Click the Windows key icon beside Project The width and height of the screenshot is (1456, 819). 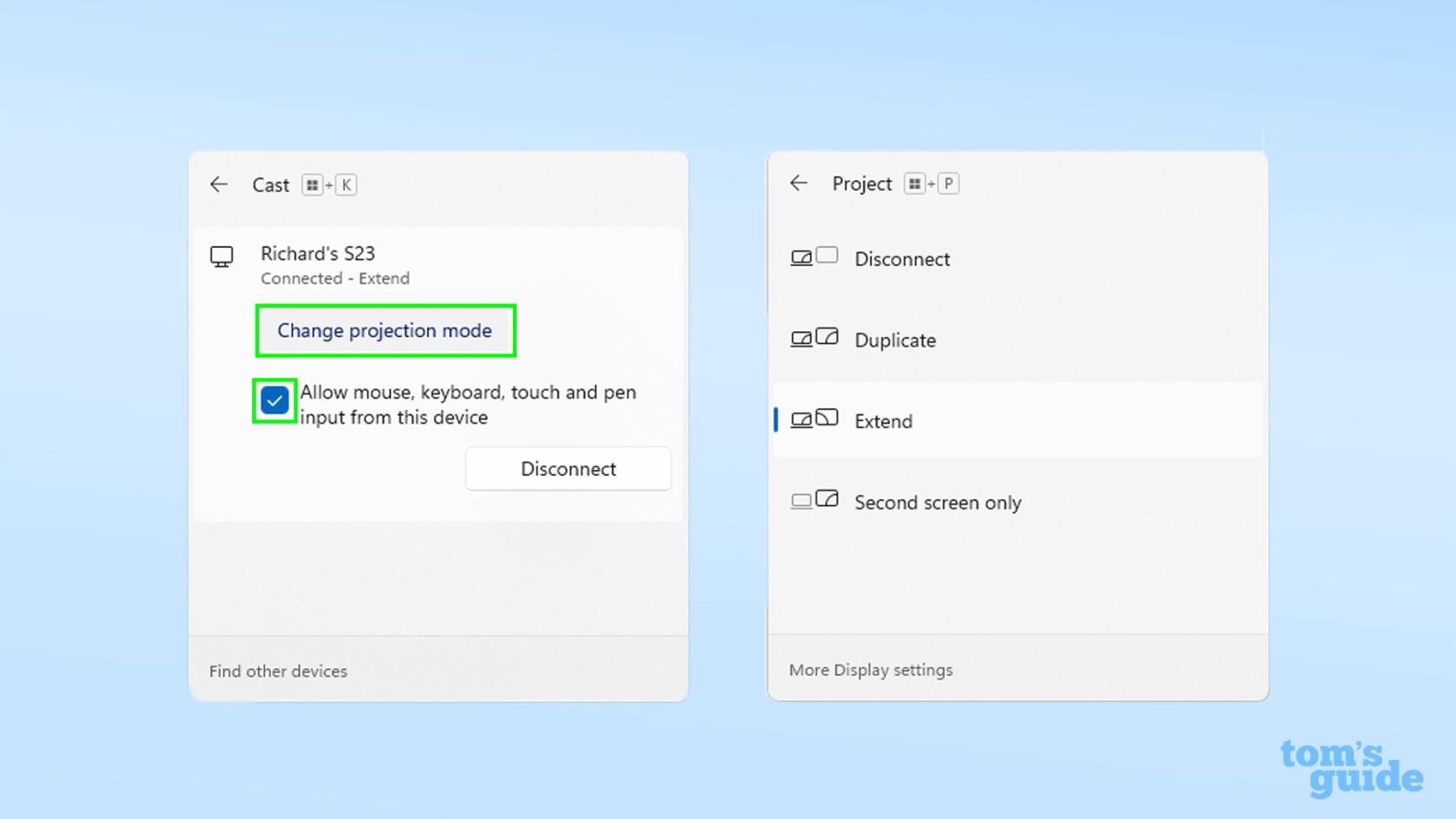click(914, 184)
